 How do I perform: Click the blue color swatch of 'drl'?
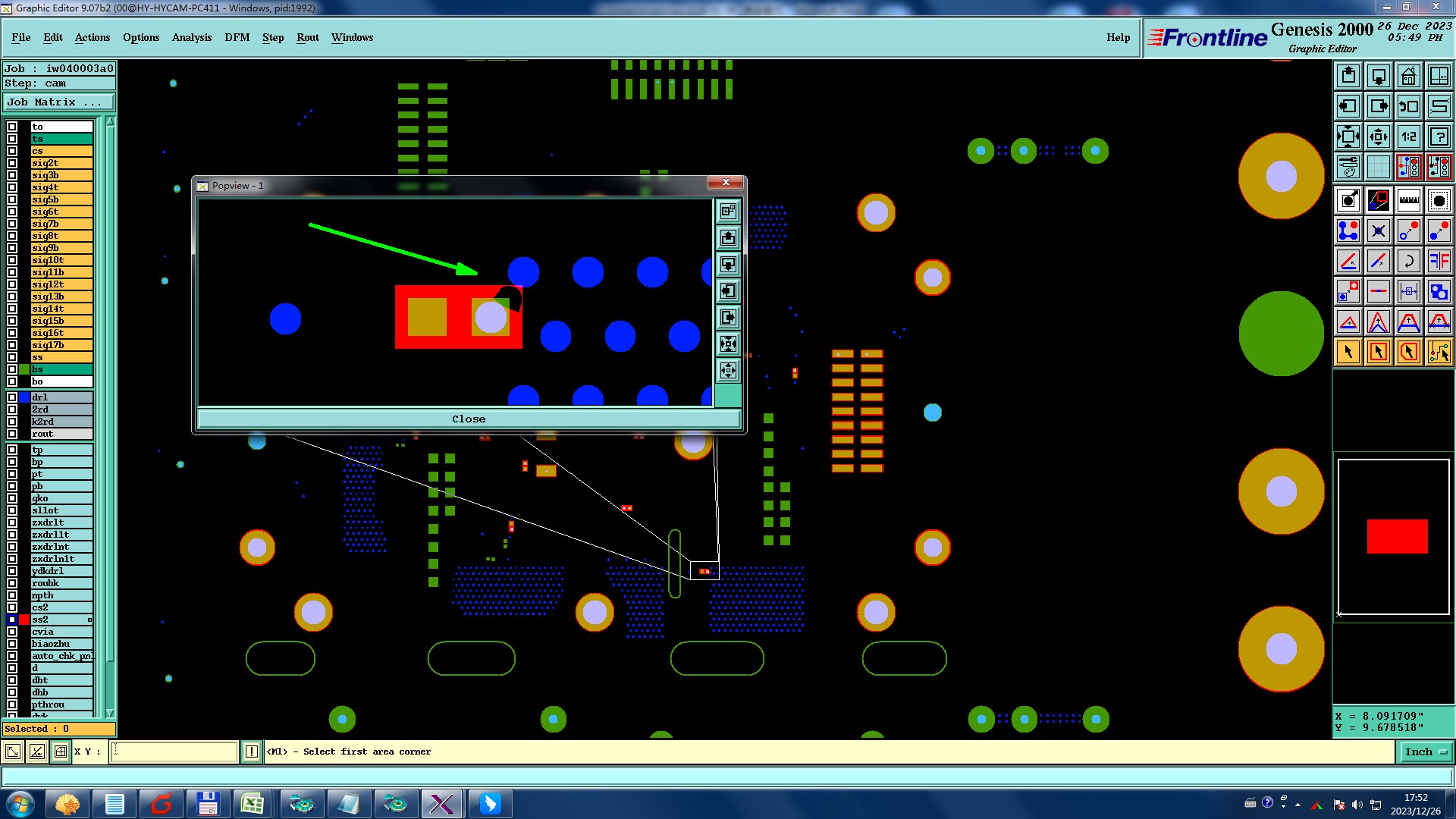[24, 397]
